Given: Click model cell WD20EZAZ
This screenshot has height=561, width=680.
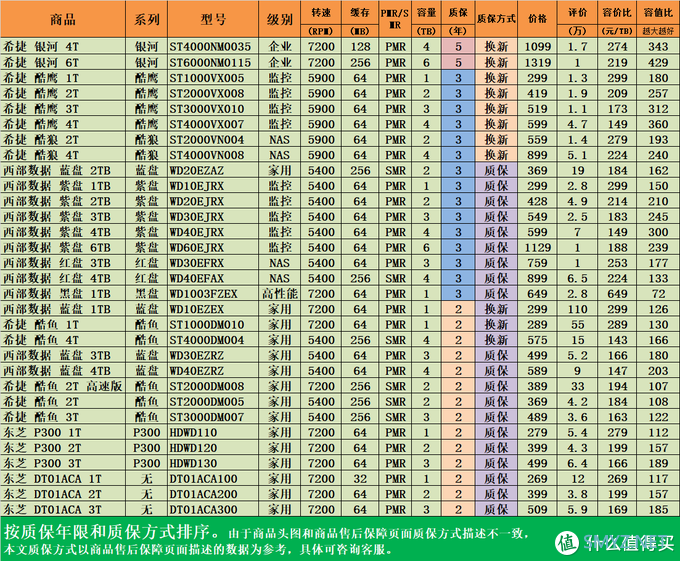Looking at the screenshot, I should (197, 170).
